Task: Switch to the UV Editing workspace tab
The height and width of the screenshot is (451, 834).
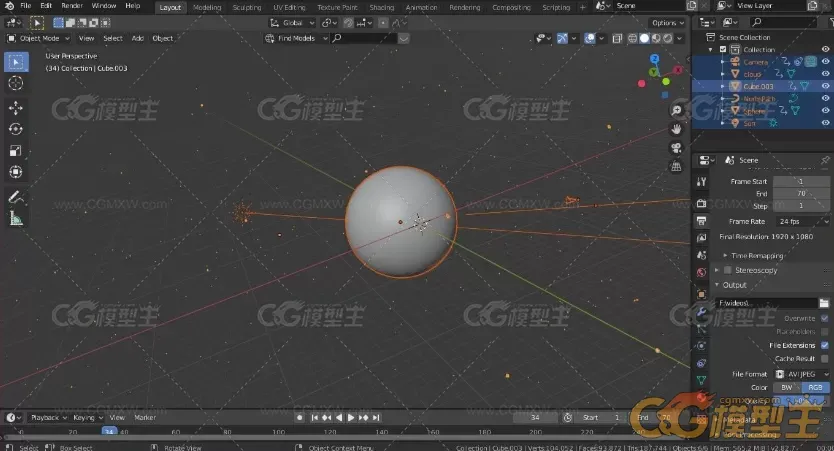Action: click(x=289, y=7)
